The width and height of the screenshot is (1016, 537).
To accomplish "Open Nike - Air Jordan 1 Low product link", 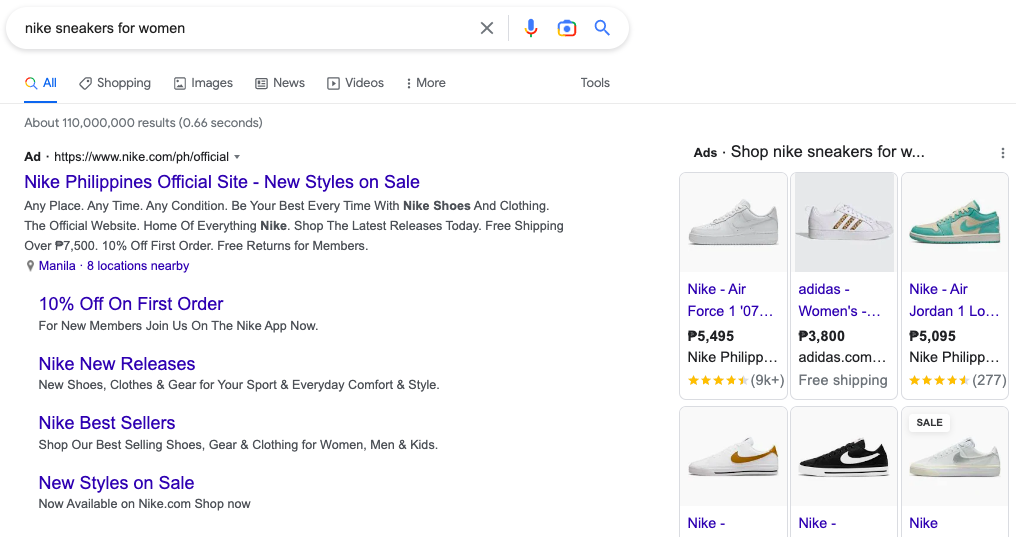I will [x=954, y=300].
